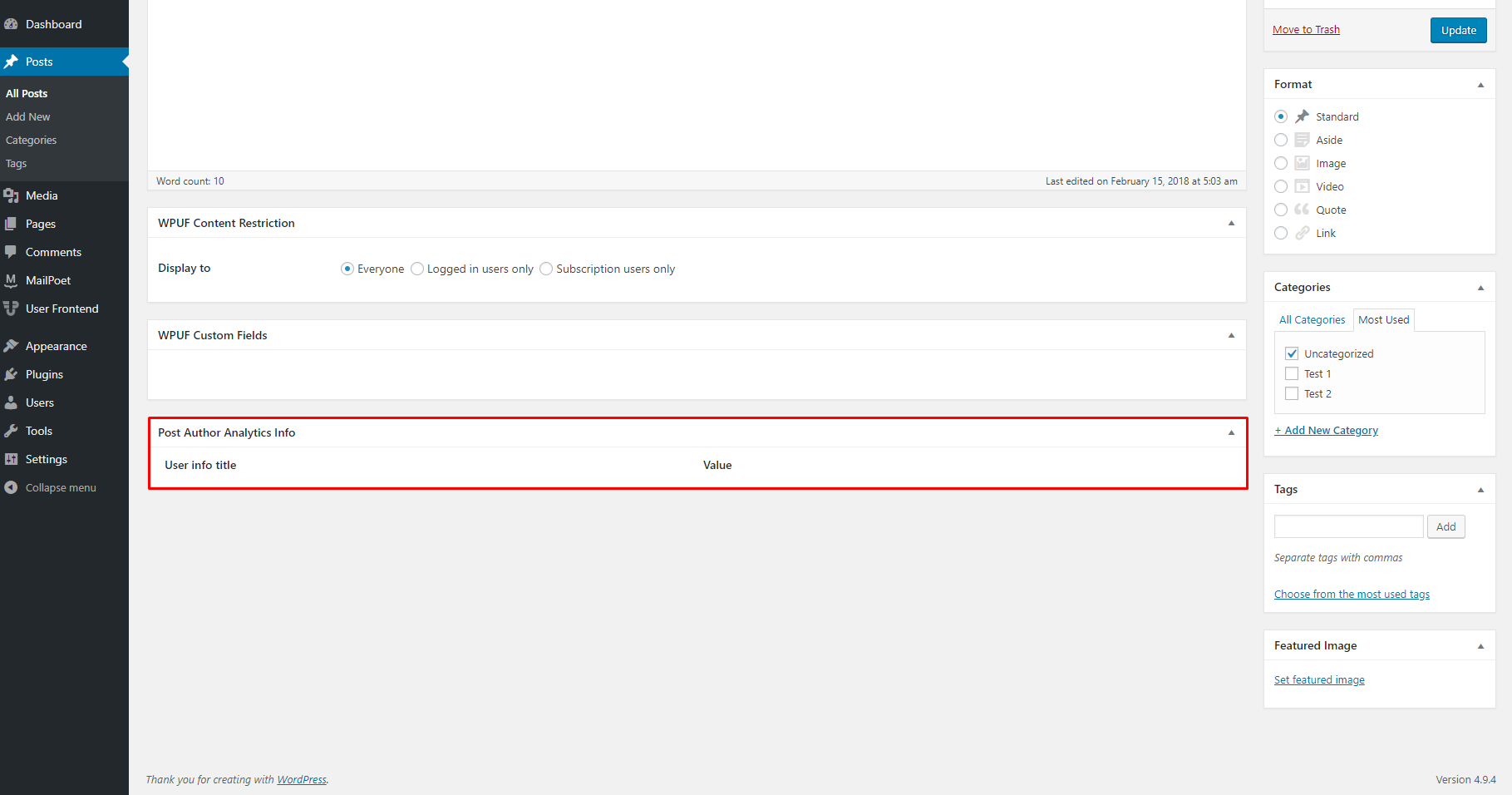Click Set featured image link
The height and width of the screenshot is (795, 1512).
1319,679
